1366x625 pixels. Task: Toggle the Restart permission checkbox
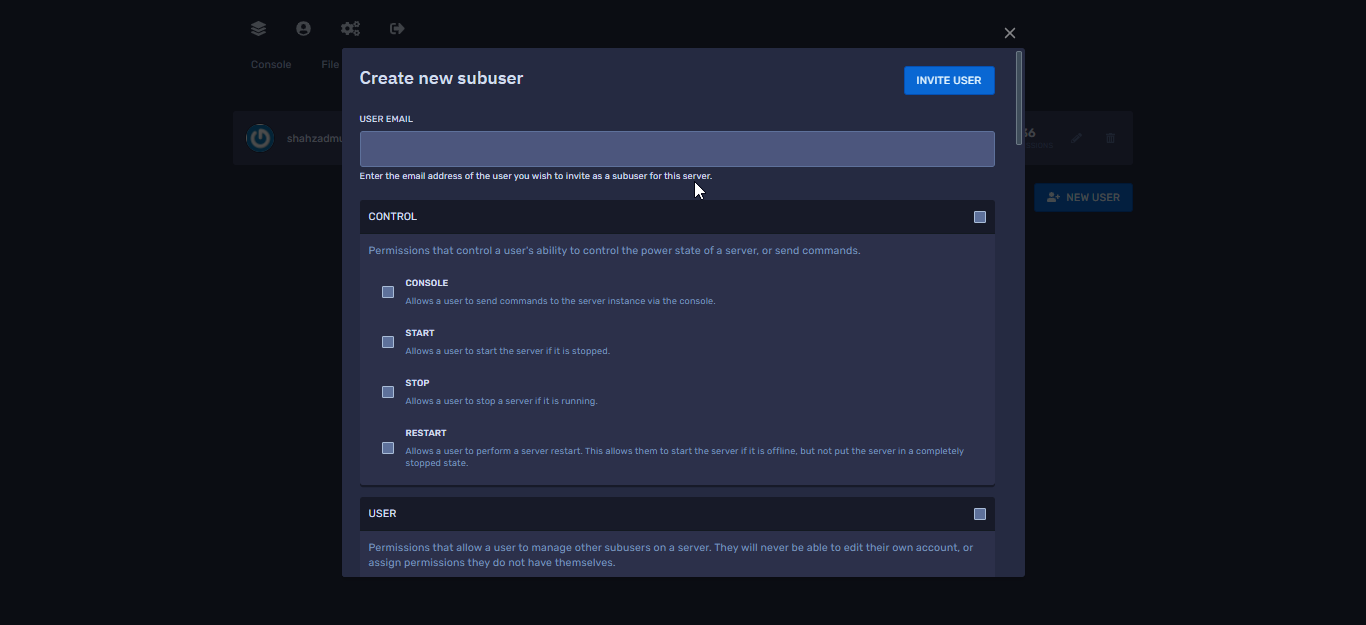pyautogui.click(x=388, y=448)
